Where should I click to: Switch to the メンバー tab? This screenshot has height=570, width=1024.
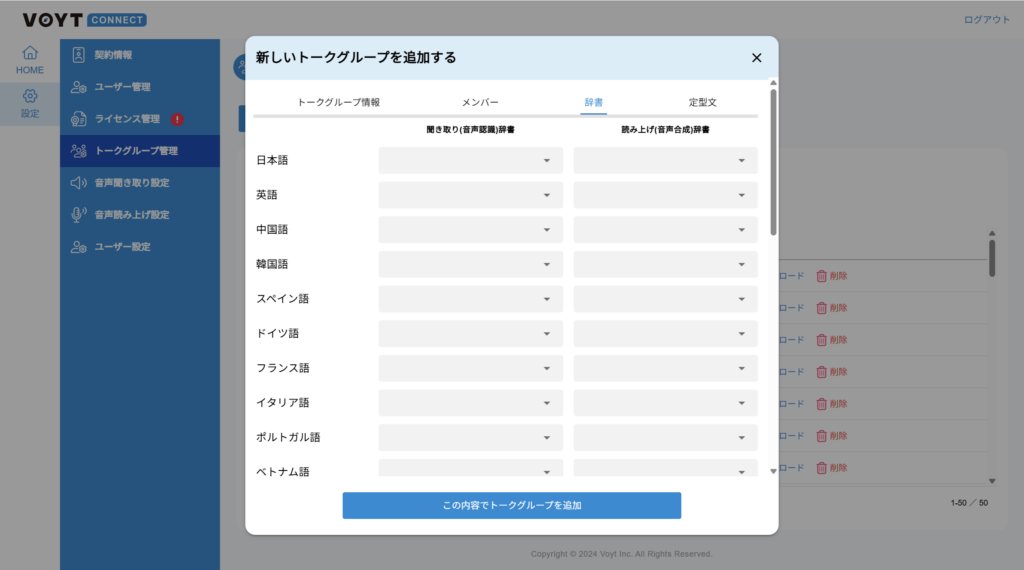pyautogui.click(x=480, y=102)
